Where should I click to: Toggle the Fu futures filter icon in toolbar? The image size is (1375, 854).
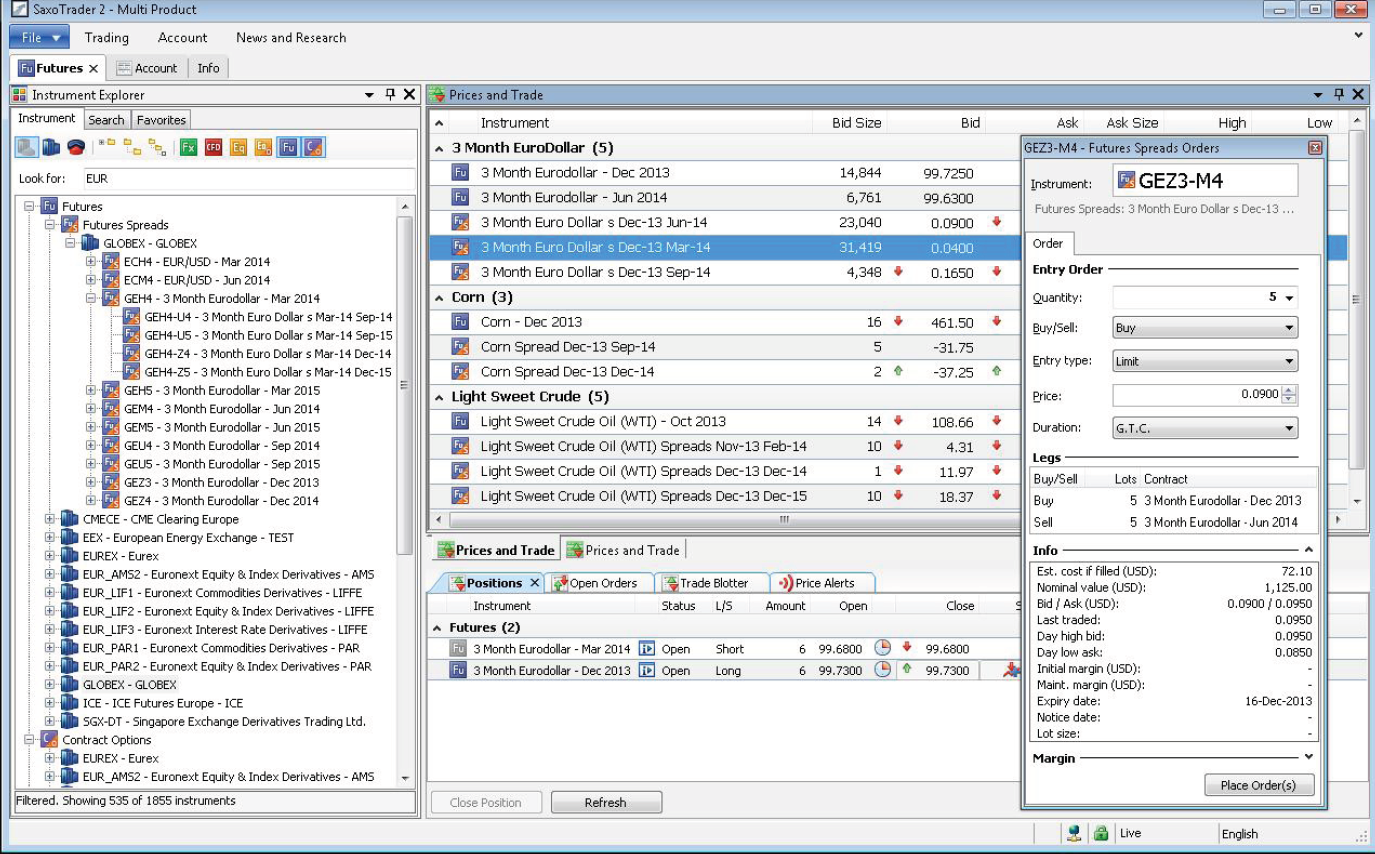click(288, 147)
